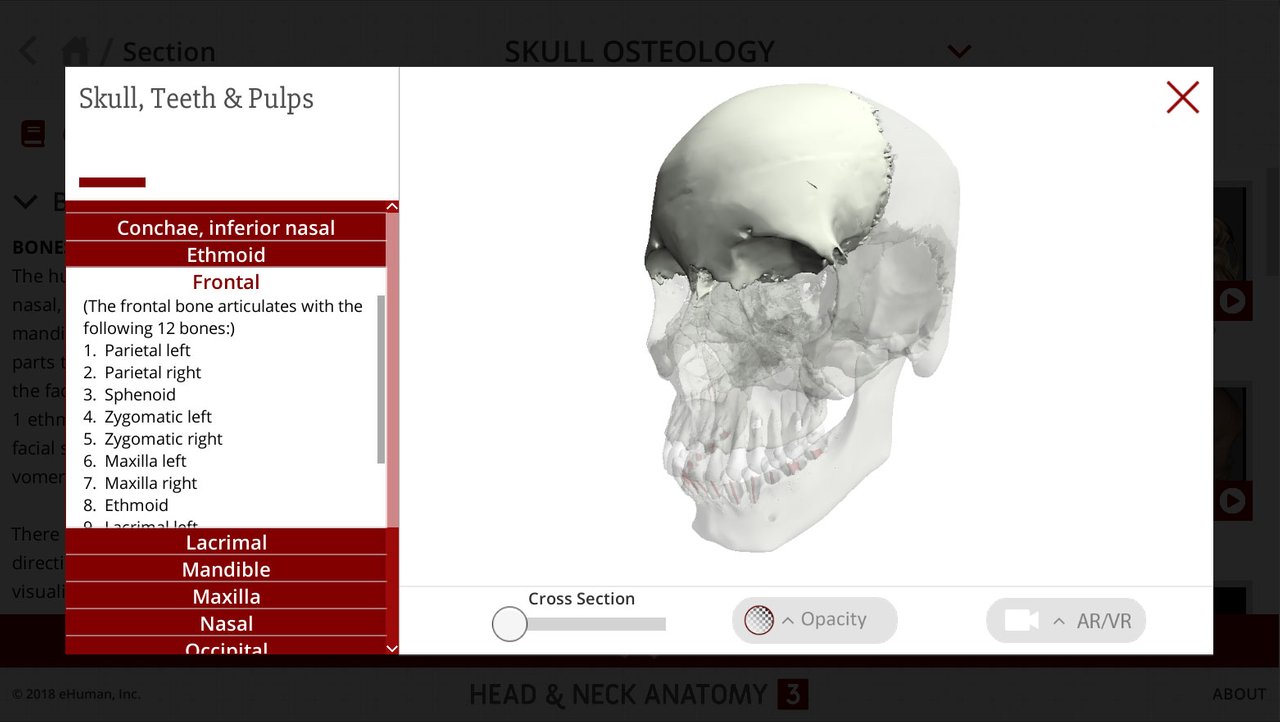This screenshot has height=722, width=1280.
Task: Expand the AR/VR options chevron
Action: [1058, 622]
